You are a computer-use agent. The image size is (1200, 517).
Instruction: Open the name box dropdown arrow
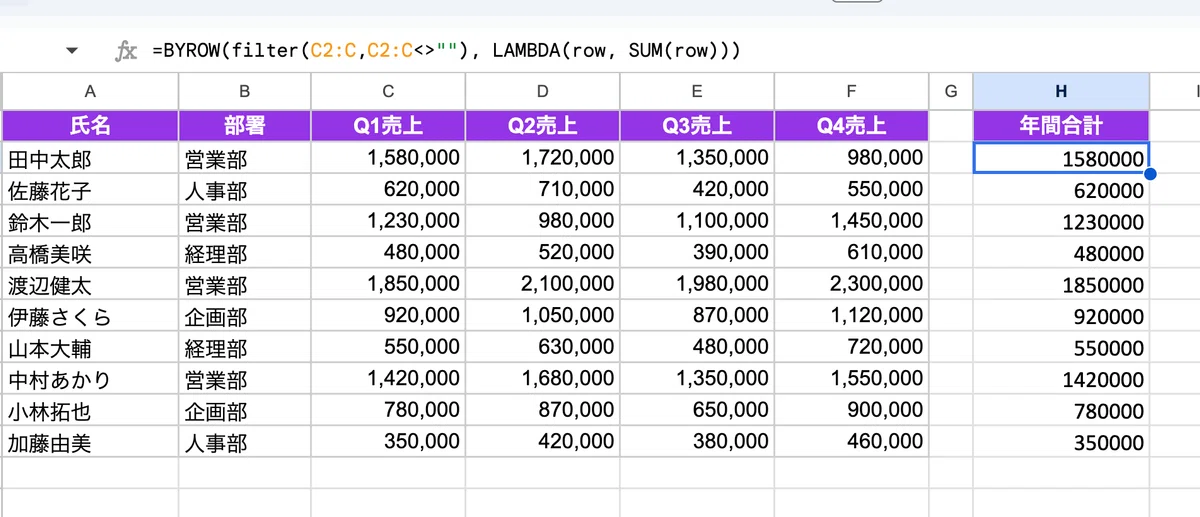pyautogui.click(x=71, y=50)
